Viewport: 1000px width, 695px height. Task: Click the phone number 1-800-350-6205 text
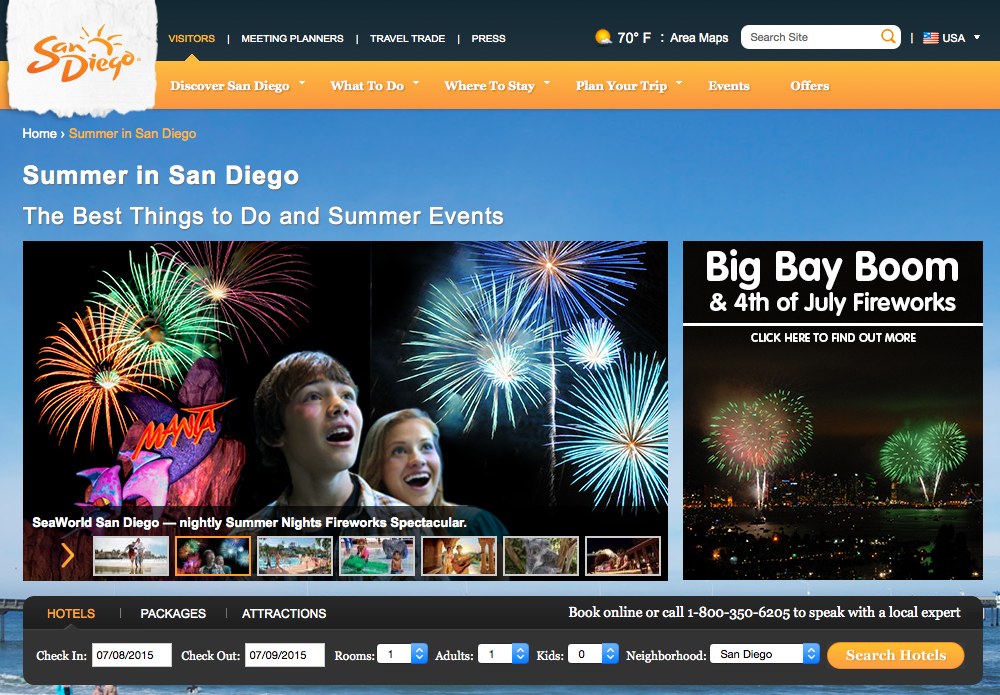point(738,613)
